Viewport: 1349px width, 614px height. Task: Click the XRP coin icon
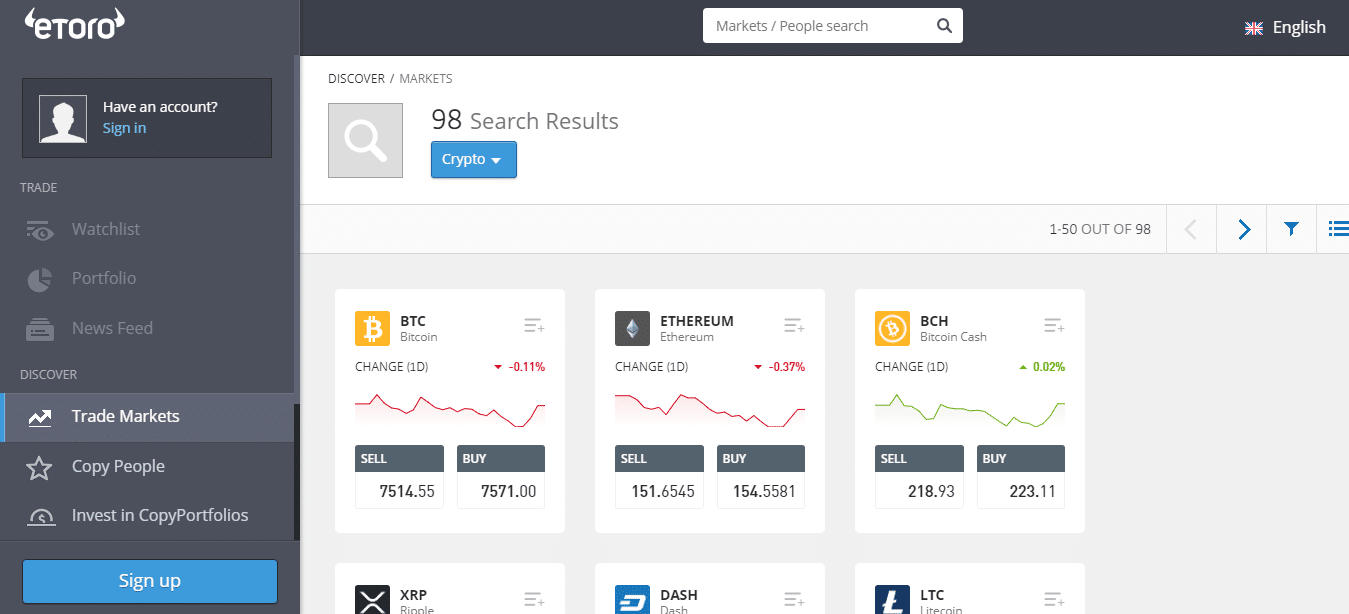click(372, 600)
